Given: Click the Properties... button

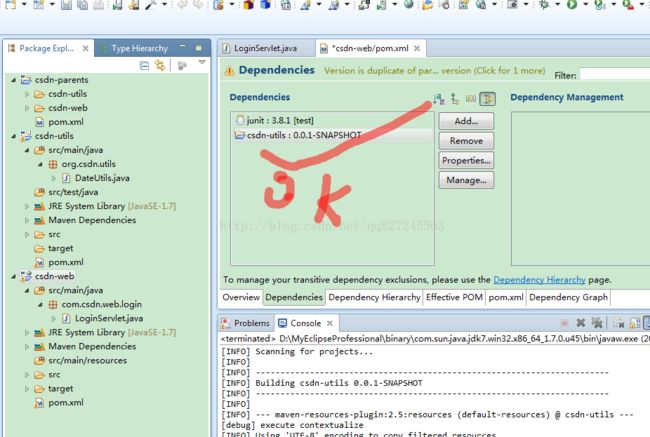Looking at the screenshot, I should [x=466, y=160].
